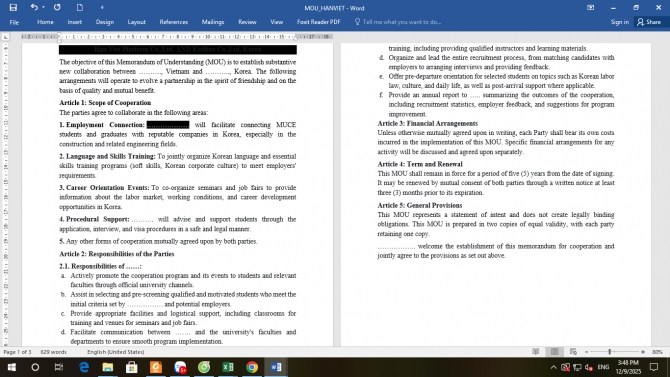Switch to the Home tab
The width and height of the screenshot is (670, 377).
pos(45,22)
